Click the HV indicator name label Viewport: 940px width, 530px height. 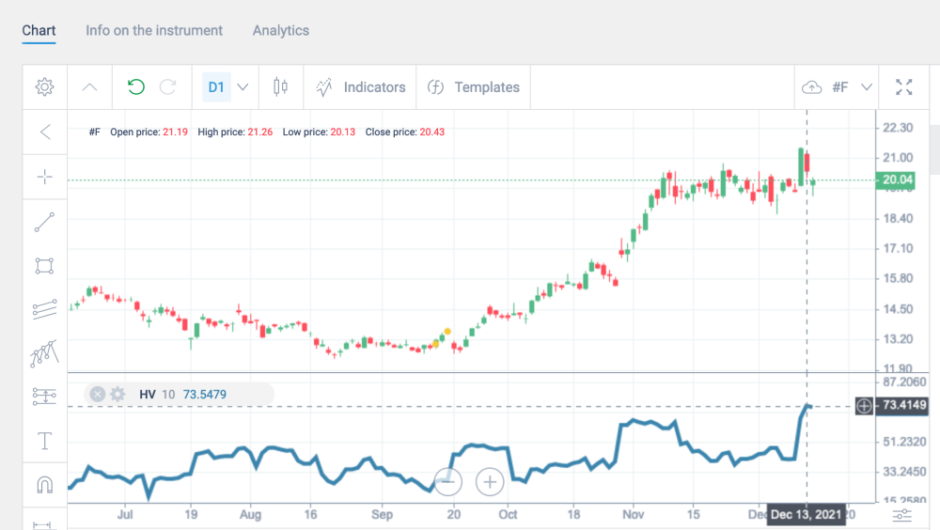pos(147,395)
